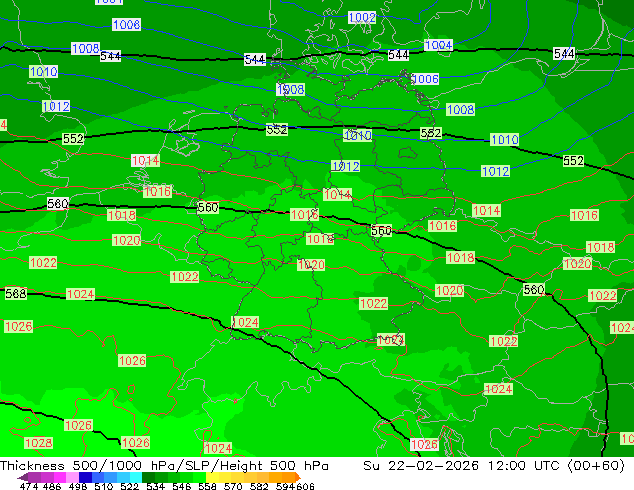Click the blue 1008 label touching a 544 label
This screenshot has width=634, height=490.
coord(85,48)
